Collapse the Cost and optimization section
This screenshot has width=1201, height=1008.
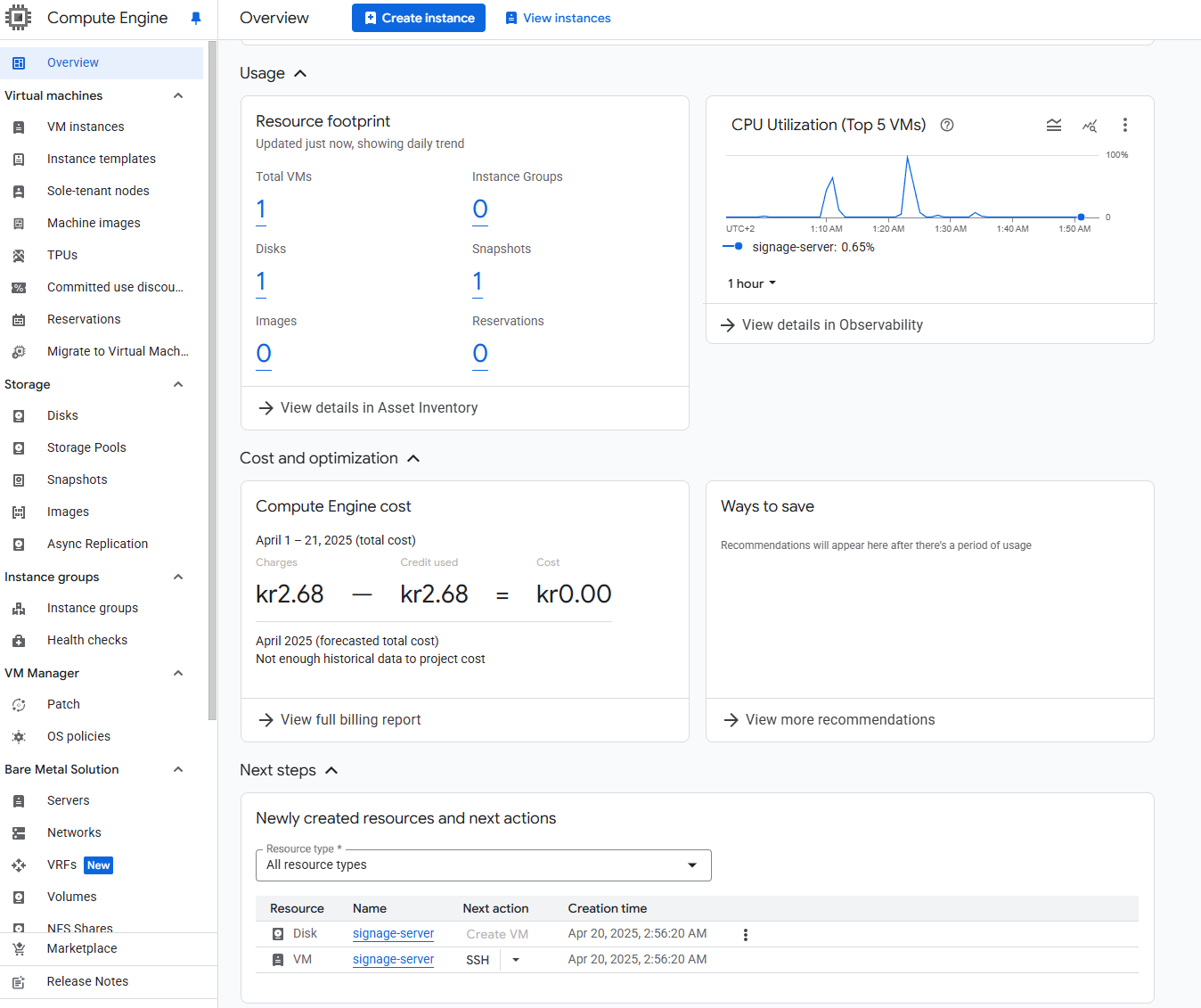413,458
